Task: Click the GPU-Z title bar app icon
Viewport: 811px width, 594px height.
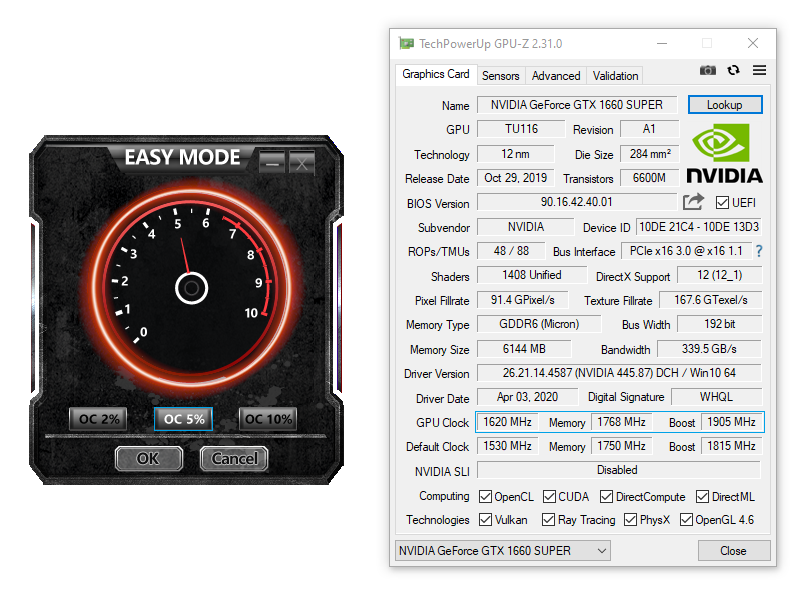Action: coord(407,43)
